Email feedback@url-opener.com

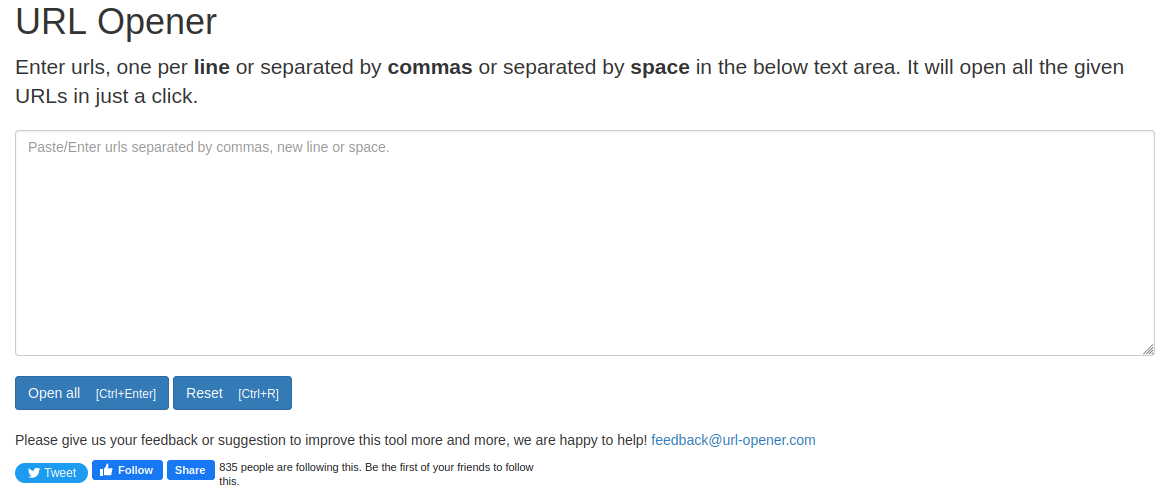click(733, 440)
